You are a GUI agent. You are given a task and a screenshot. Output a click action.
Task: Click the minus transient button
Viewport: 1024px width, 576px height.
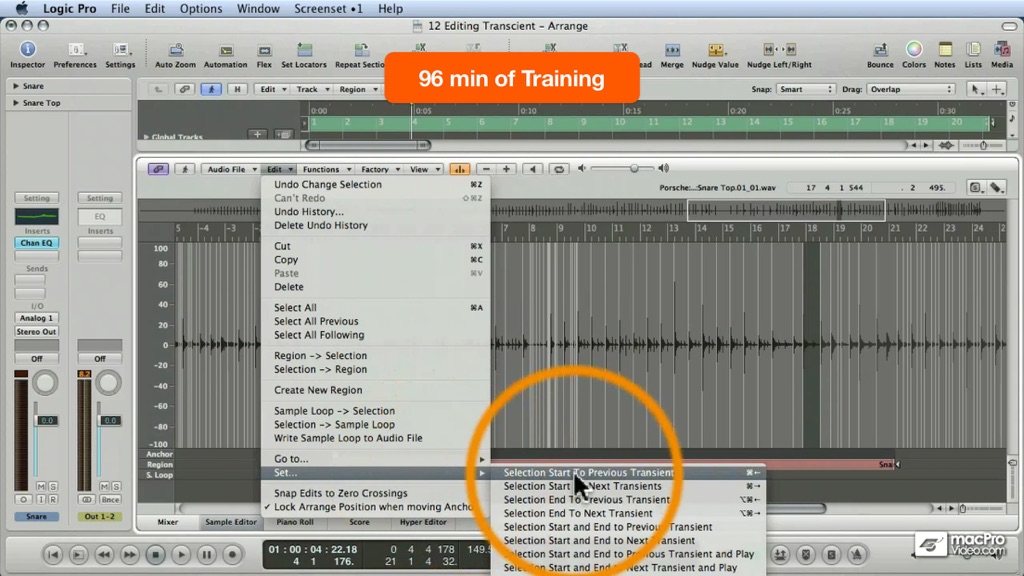(x=486, y=169)
